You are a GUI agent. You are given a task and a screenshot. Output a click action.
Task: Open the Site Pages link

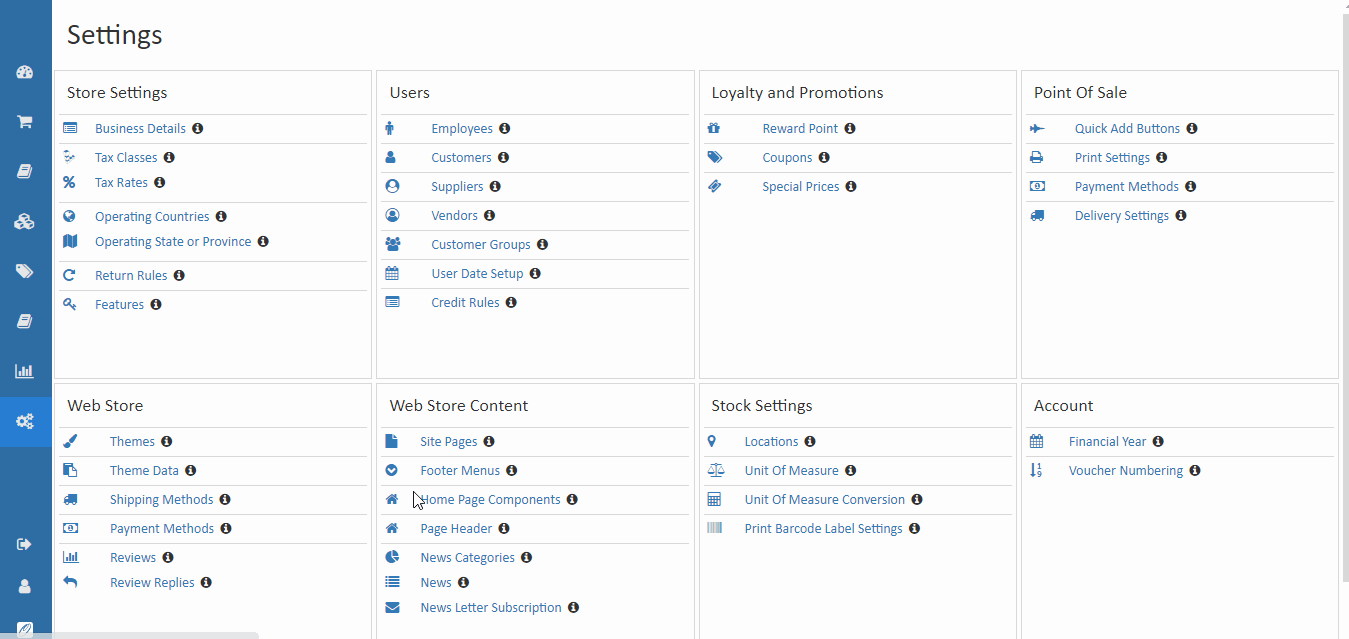tap(449, 442)
